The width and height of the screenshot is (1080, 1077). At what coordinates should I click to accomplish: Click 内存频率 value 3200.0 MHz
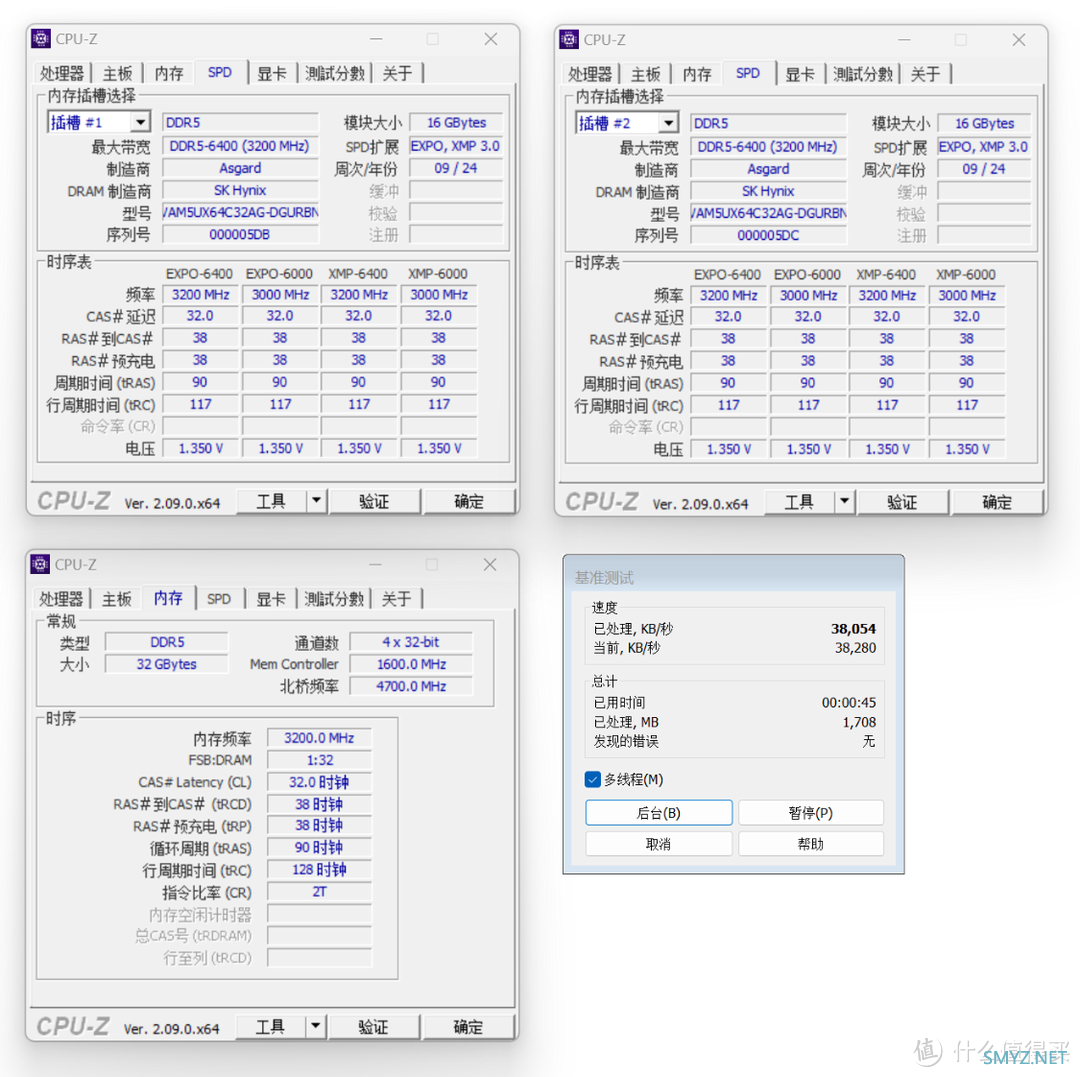pyautogui.click(x=320, y=738)
